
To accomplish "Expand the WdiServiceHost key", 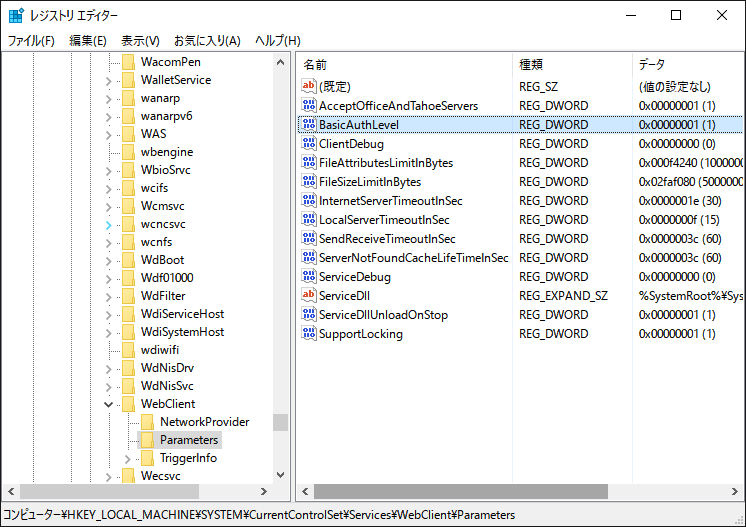I will [x=108, y=315].
